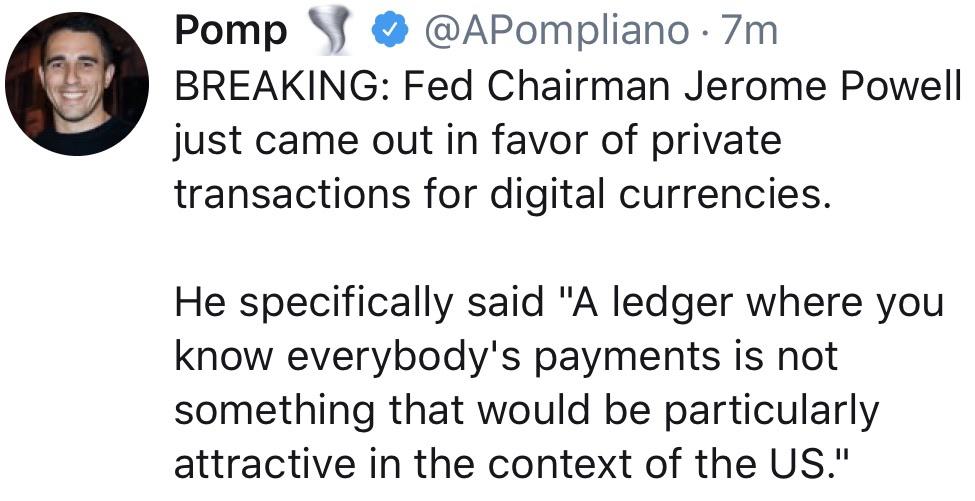Screen dimensions: 975x501
Task: Open the Pomp display name link
Action: coord(231,32)
